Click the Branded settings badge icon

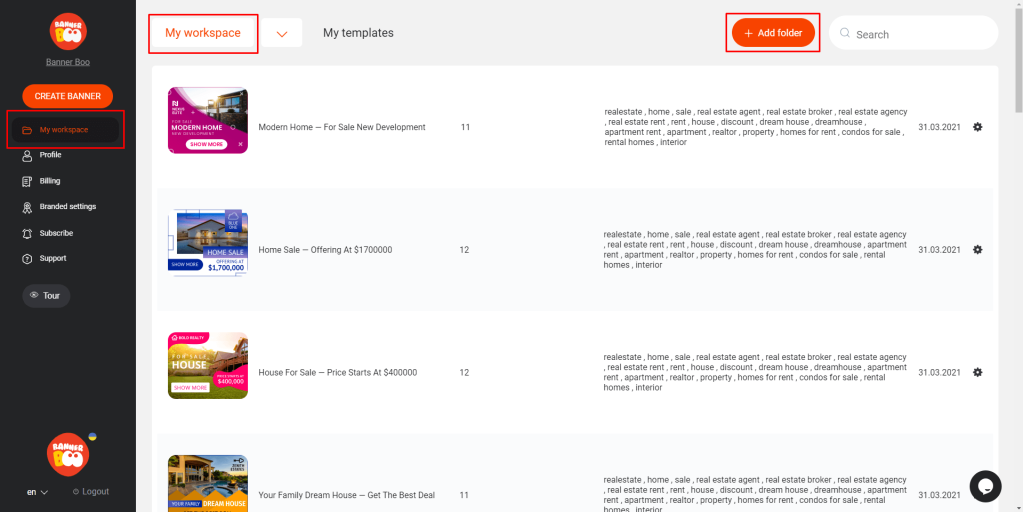coord(27,207)
